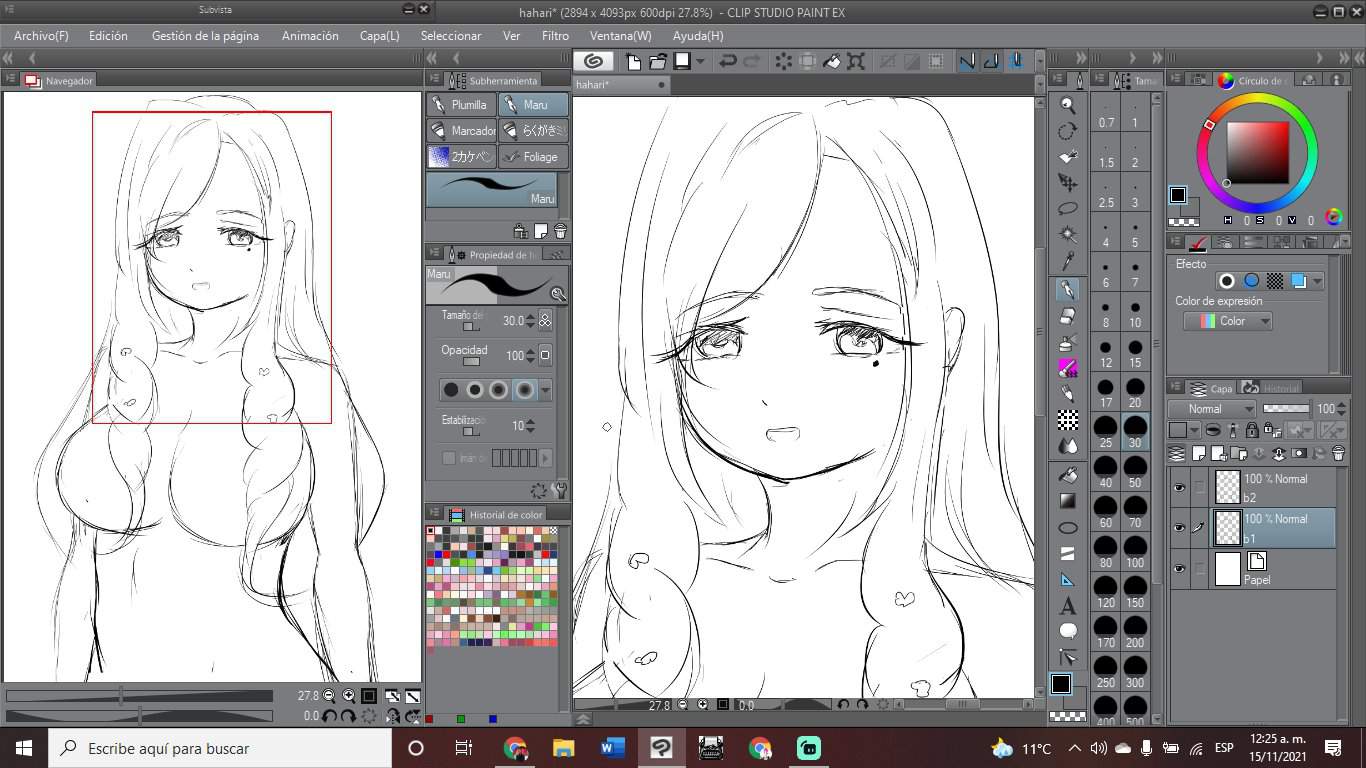This screenshot has width=1366, height=768.
Task: Adjust layer opacity slider
Action: coord(1286,408)
